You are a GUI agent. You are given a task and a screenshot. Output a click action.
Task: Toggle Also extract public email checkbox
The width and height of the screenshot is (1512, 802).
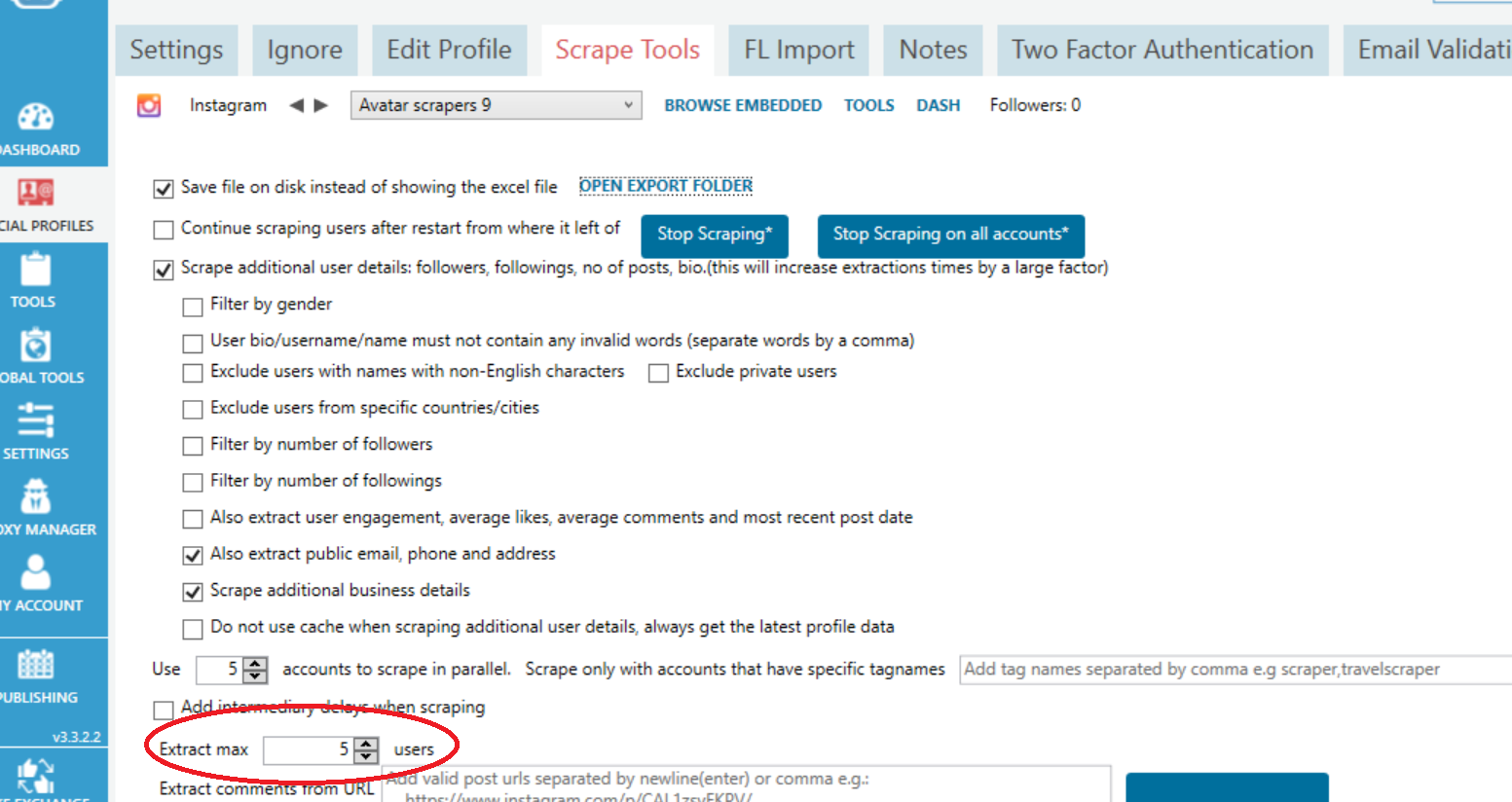click(x=193, y=555)
